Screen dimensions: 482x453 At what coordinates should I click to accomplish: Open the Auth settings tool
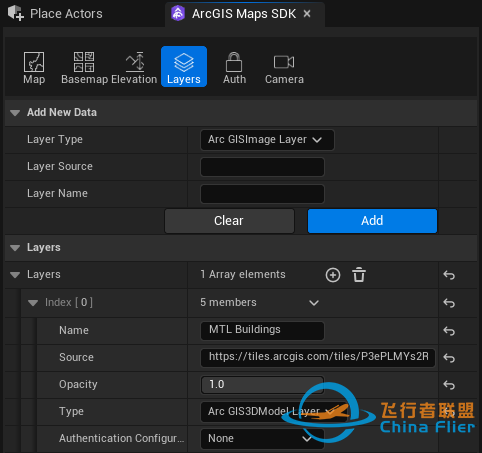pyautogui.click(x=234, y=68)
